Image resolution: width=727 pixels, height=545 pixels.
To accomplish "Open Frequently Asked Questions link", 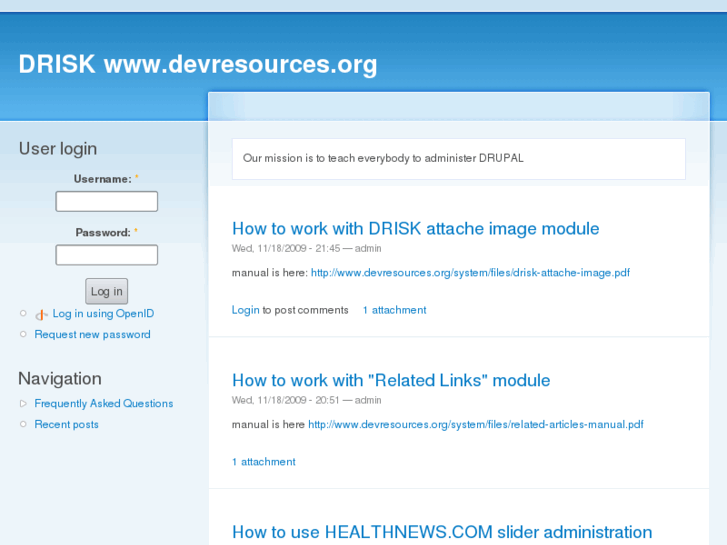I will click(104, 404).
